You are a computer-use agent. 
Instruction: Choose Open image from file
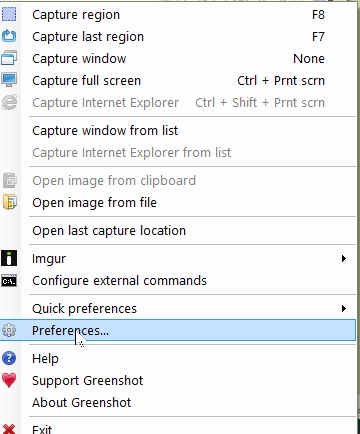(x=178, y=203)
